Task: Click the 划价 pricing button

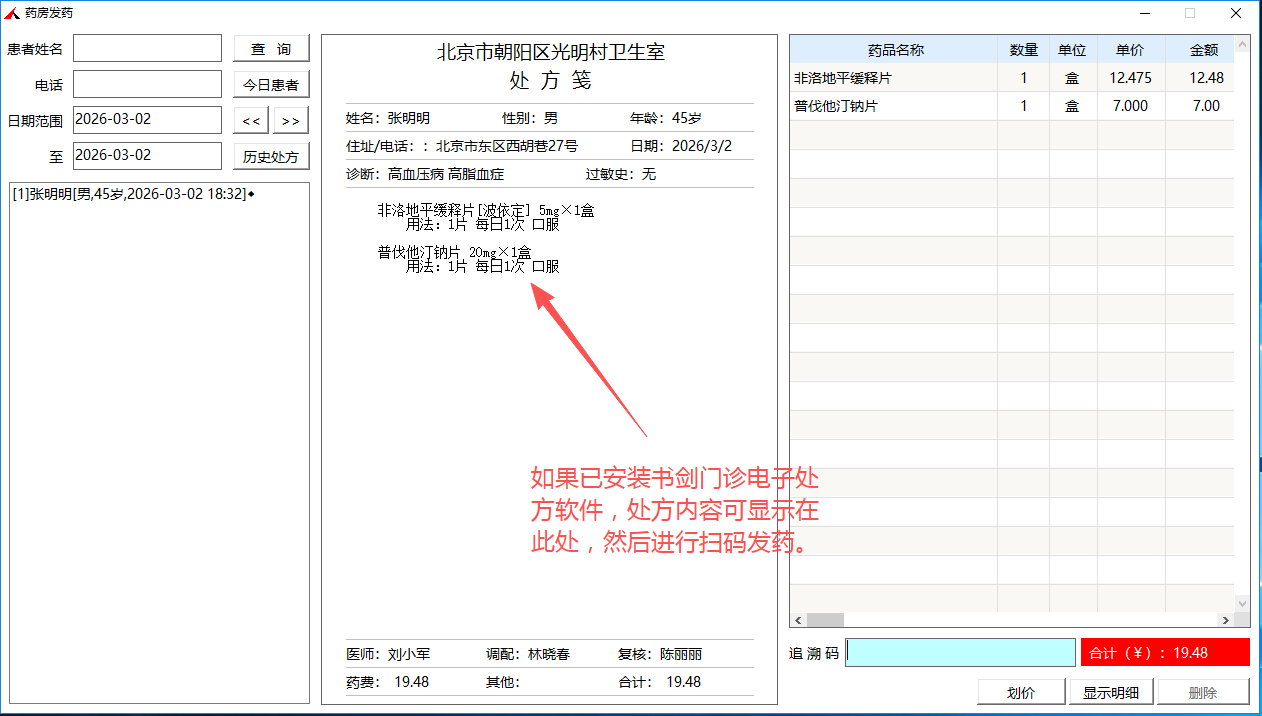Action: [x=1021, y=692]
